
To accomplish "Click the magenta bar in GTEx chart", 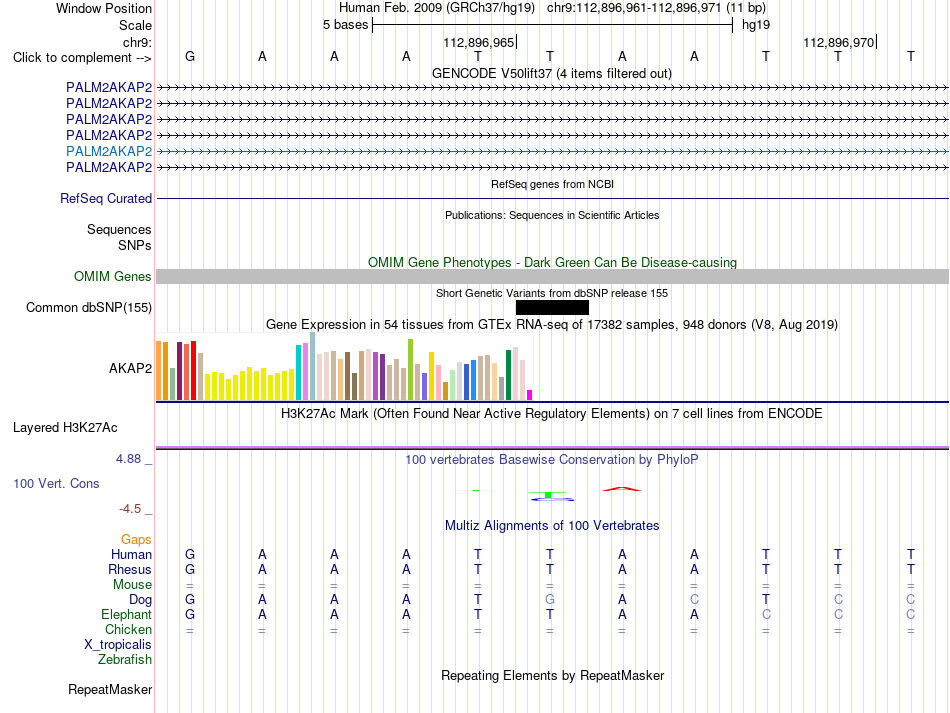I will point(530,395).
